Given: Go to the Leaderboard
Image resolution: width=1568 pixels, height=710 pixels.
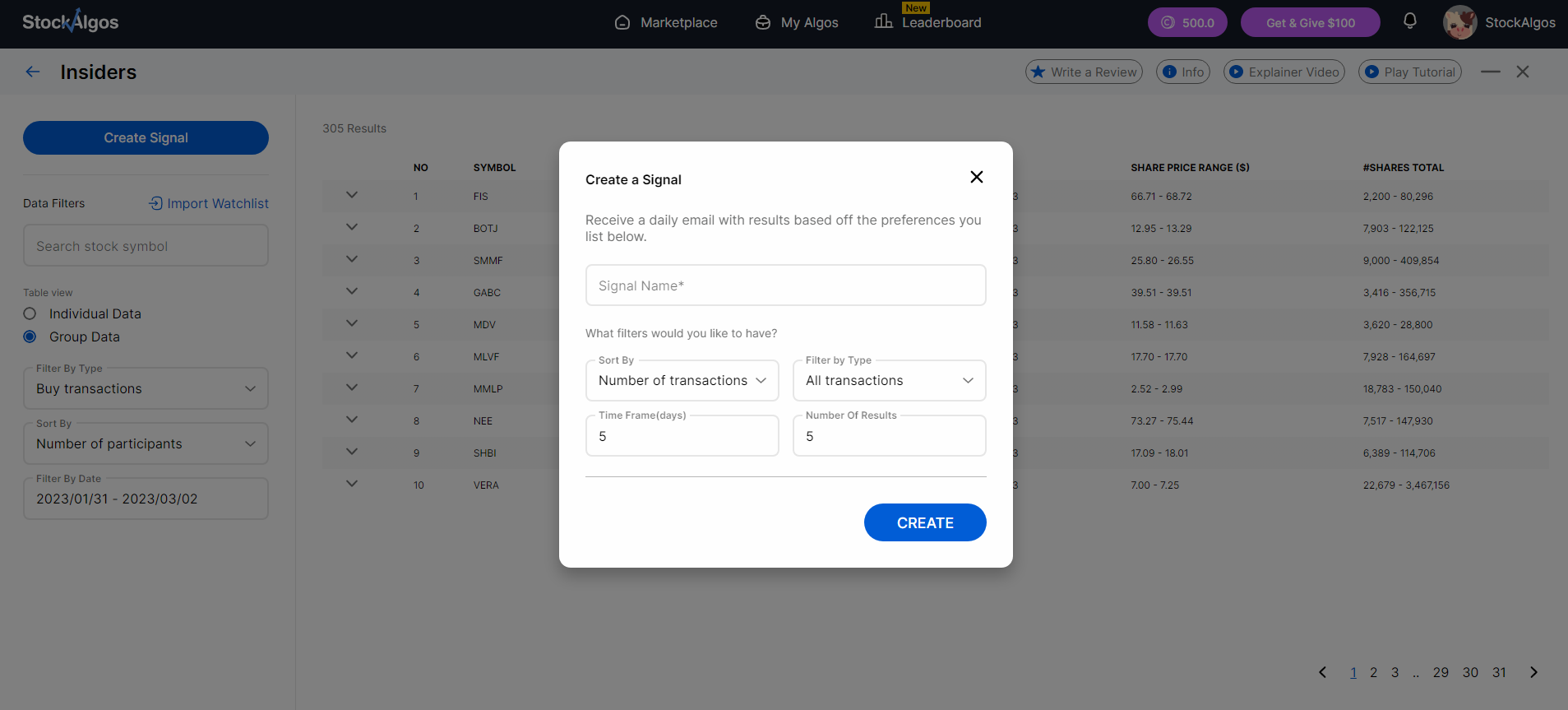Looking at the screenshot, I should (928, 22).
